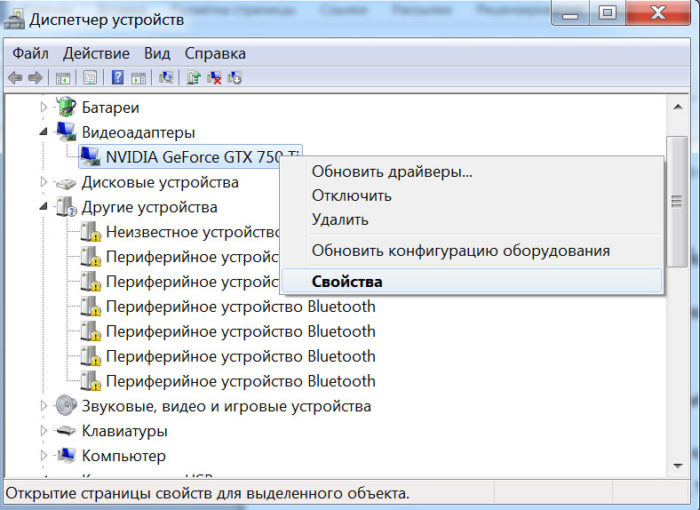Open the Файл menu

point(30,53)
